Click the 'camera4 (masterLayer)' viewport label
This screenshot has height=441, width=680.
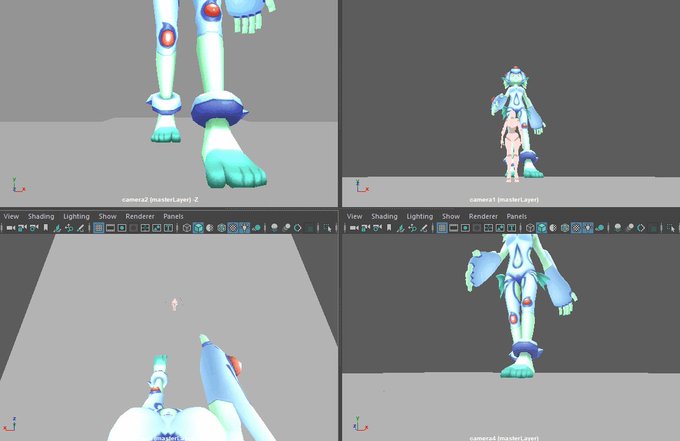click(x=504, y=438)
